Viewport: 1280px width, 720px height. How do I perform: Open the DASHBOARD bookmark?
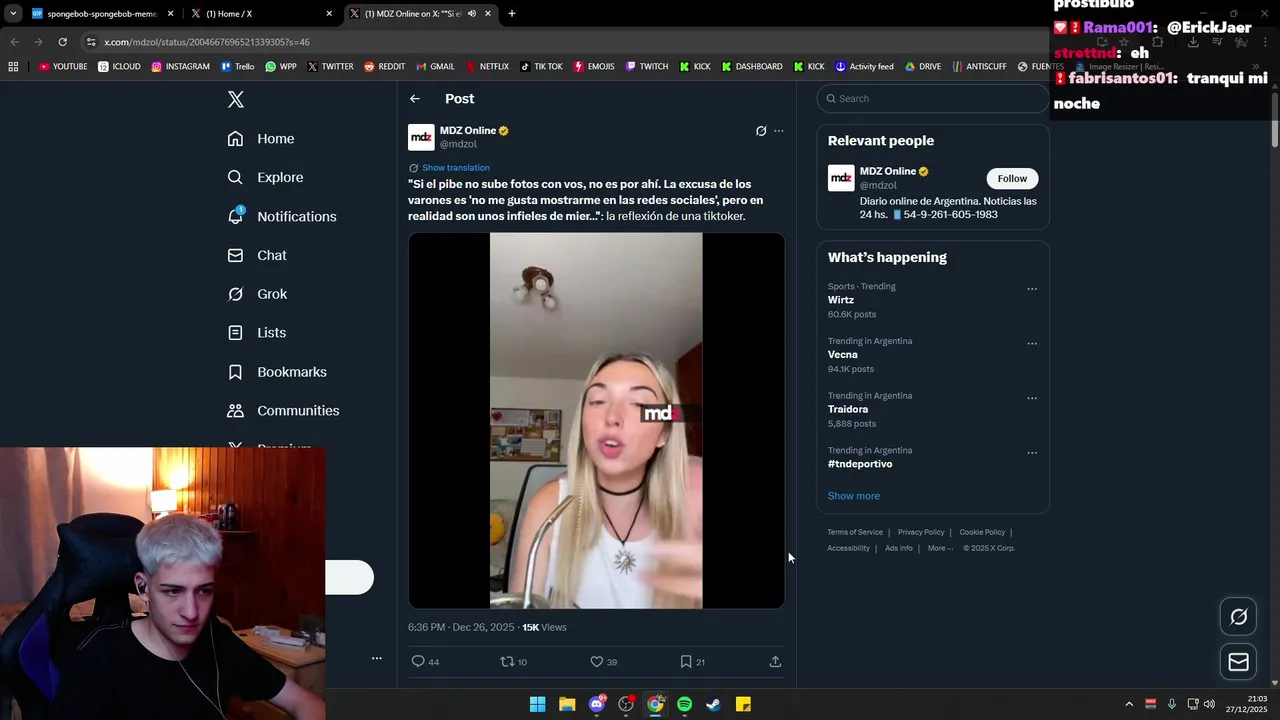coord(752,67)
